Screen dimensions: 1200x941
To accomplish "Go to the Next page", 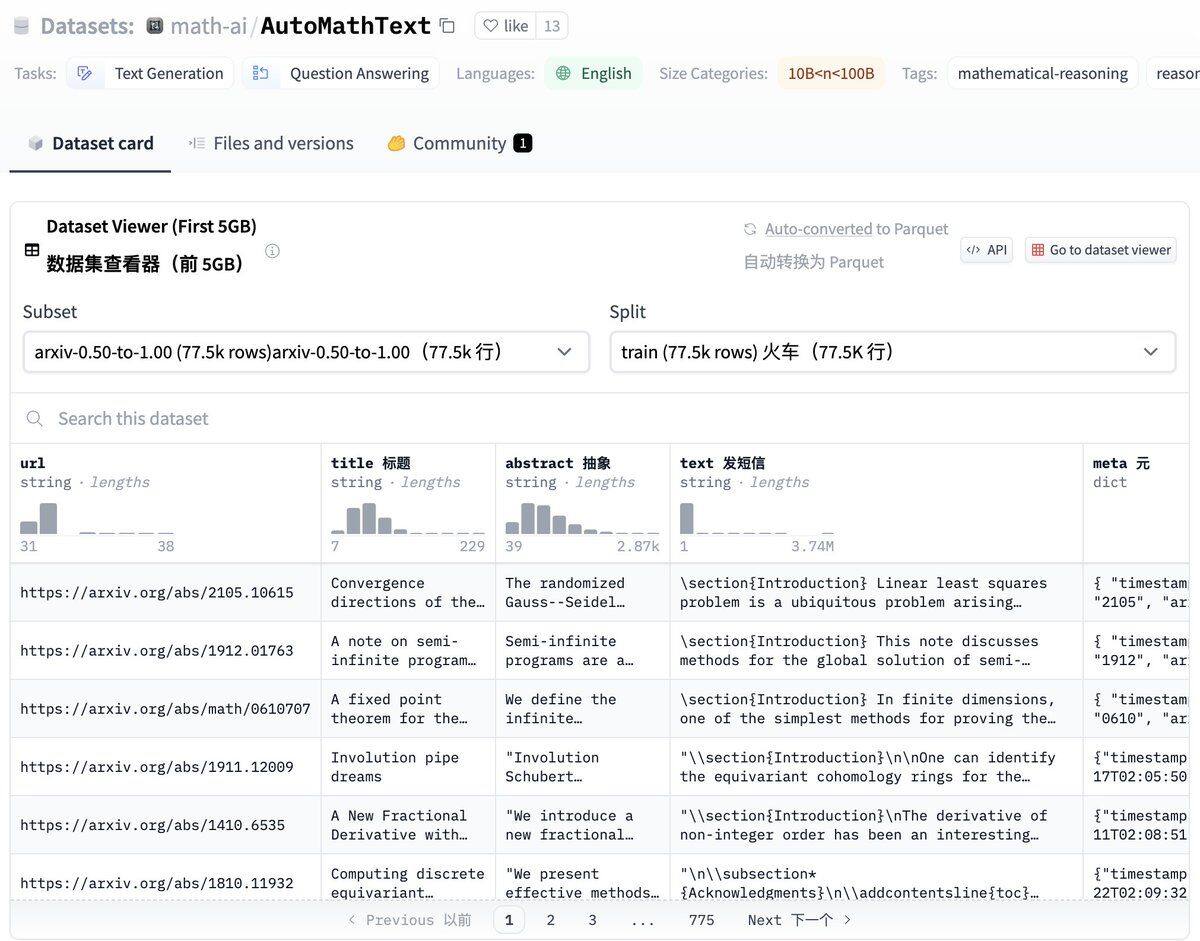I will pyautogui.click(x=800, y=920).
